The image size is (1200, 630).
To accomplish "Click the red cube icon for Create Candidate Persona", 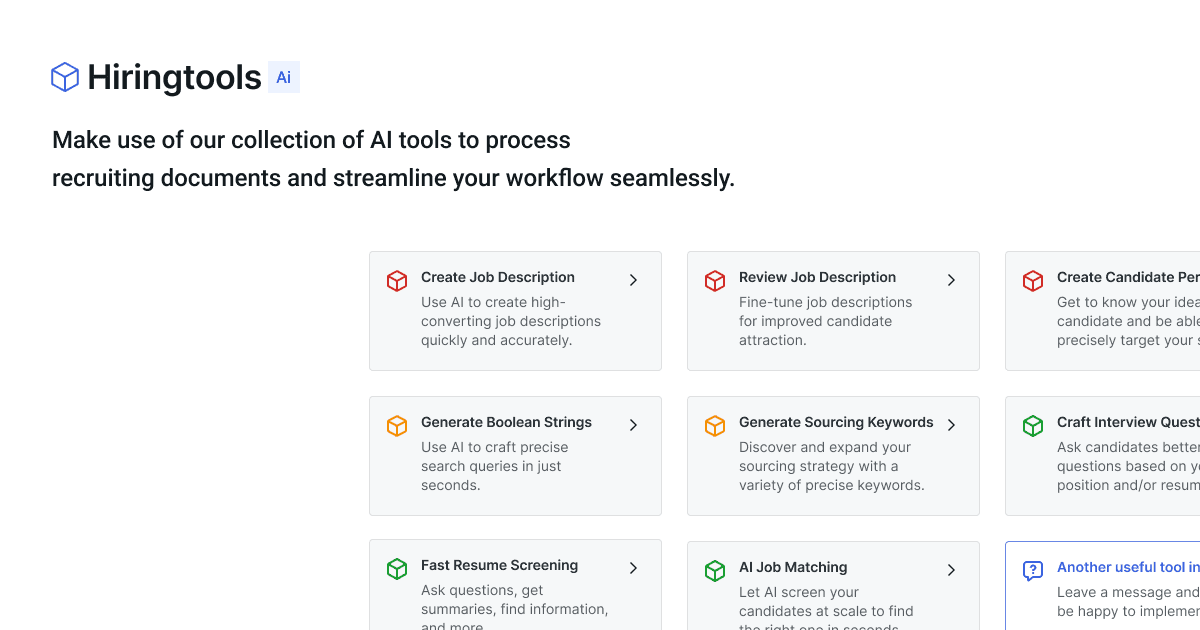I will (1033, 281).
